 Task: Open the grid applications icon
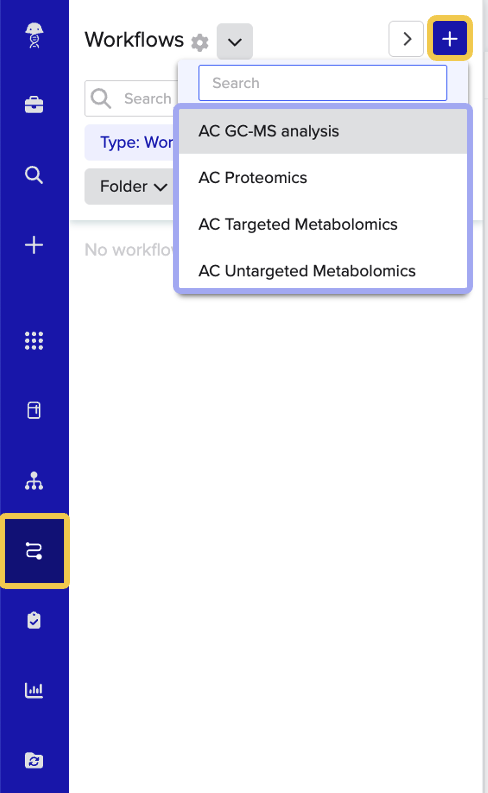tap(34, 341)
